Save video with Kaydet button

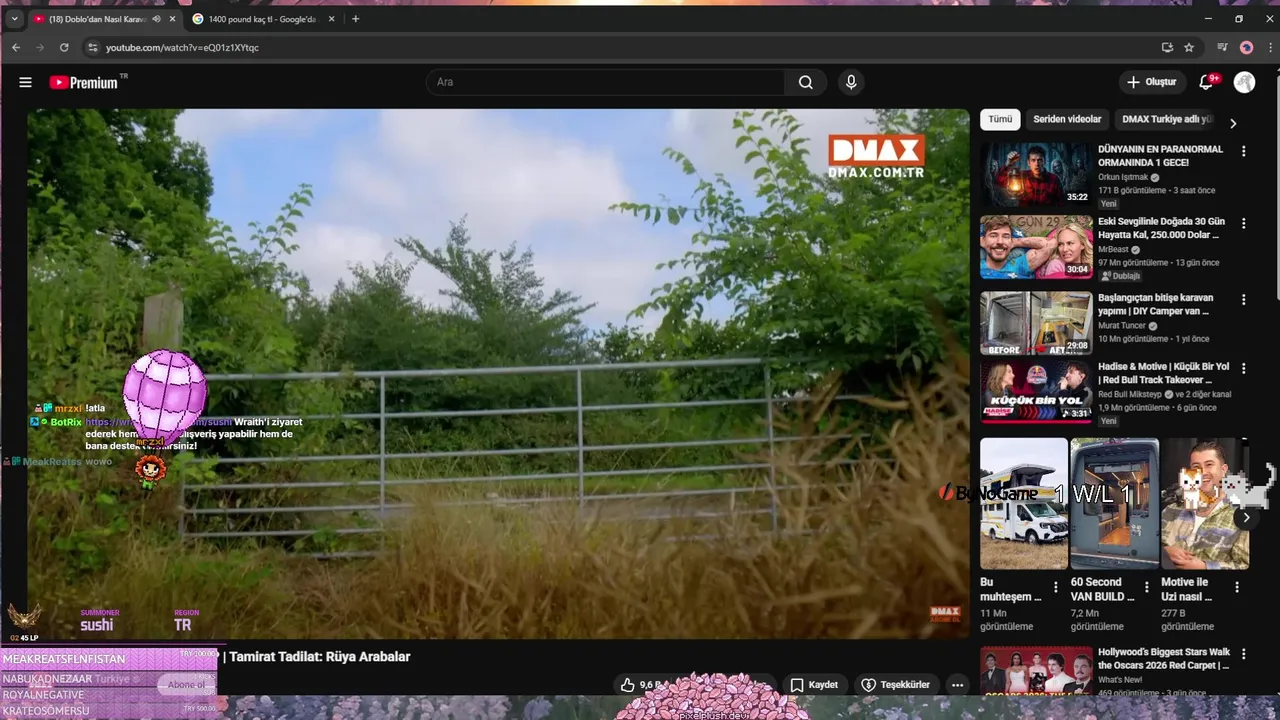[x=814, y=685]
